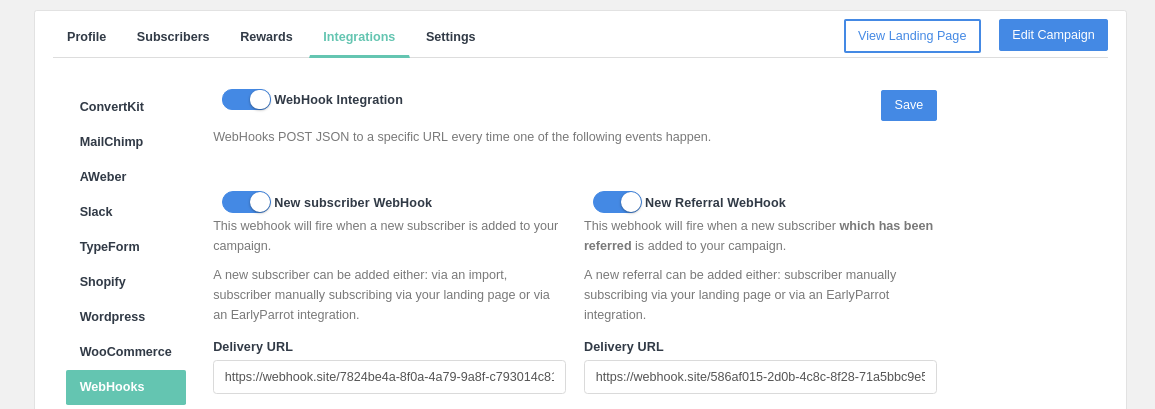This screenshot has width=1155, height=409.
Task: Toggle the New Referral WebHook switch
Action: pyautogui.click(x=617, y=202)
